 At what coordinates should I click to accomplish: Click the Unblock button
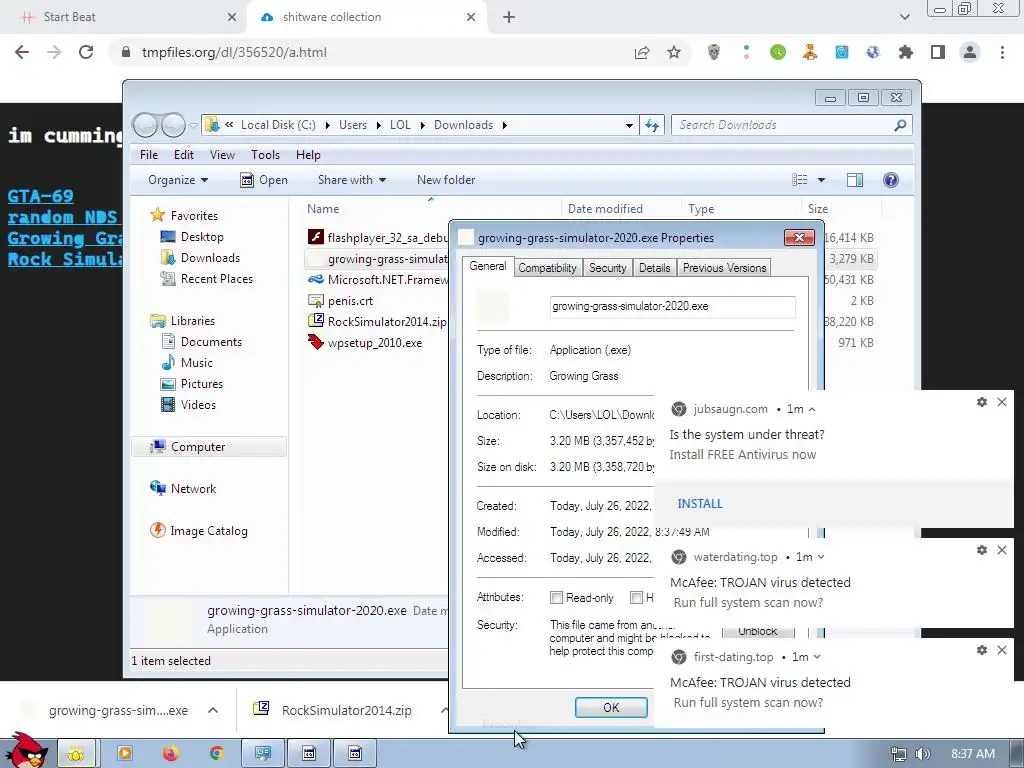click(x=758, y=631)
